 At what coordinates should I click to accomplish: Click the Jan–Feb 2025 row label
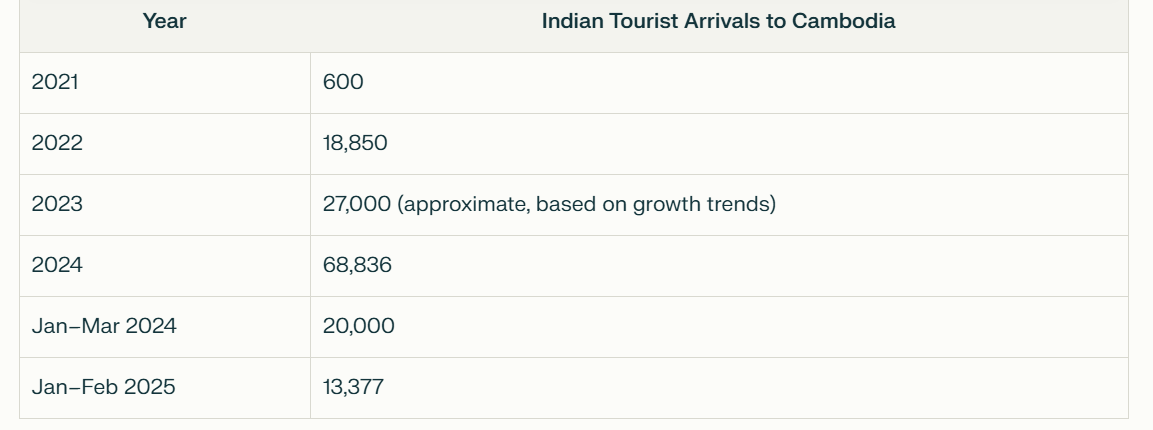(104, 387)
